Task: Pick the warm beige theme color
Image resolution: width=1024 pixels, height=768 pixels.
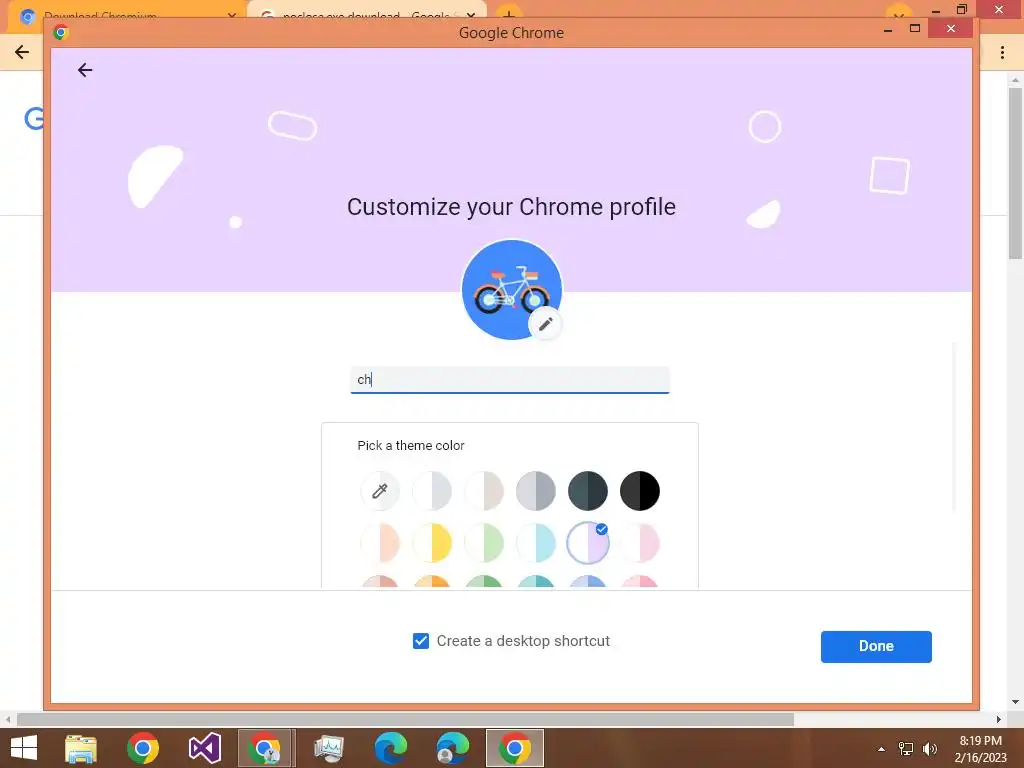Action: 484,490
